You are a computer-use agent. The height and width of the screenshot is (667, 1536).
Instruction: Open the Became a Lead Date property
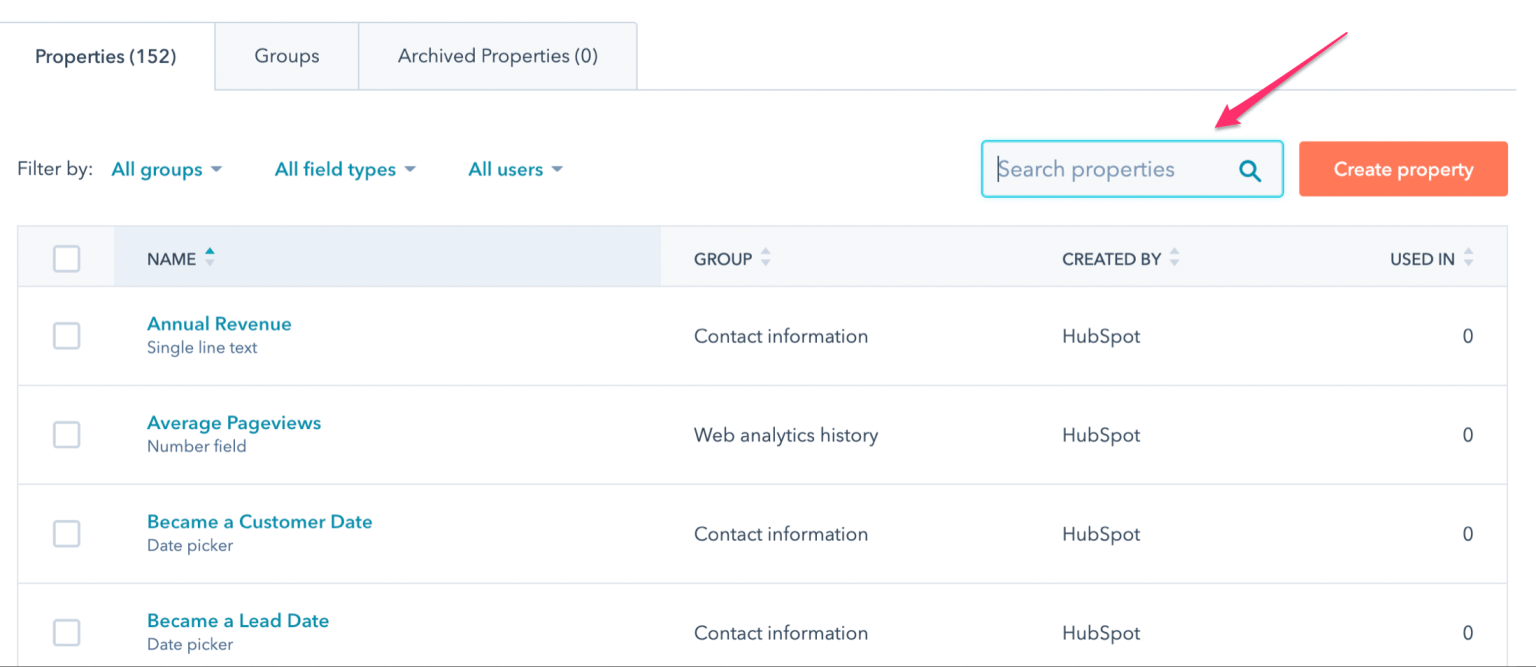[238, 620]
